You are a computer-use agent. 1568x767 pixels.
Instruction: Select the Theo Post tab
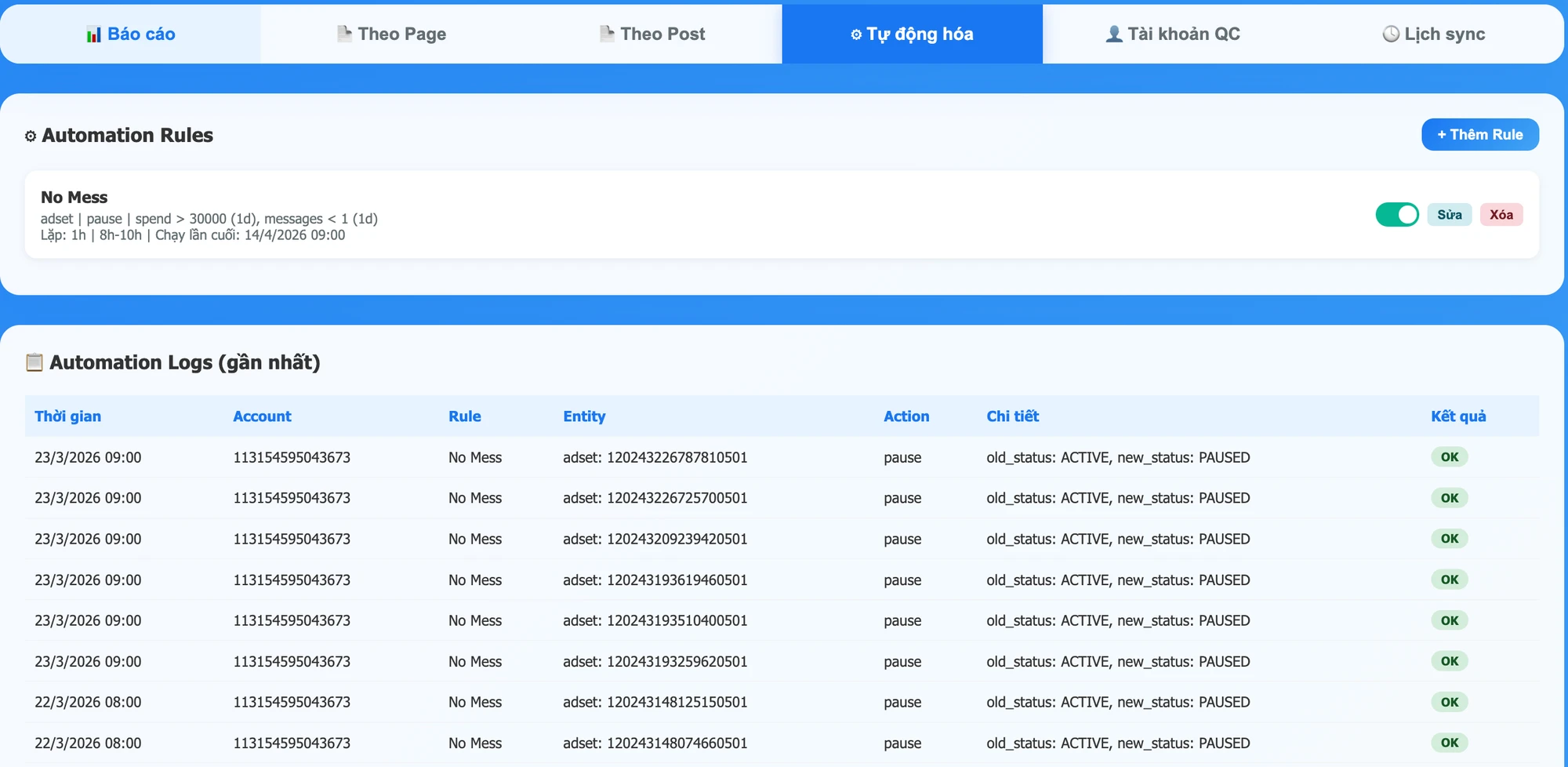coord(652,34)
